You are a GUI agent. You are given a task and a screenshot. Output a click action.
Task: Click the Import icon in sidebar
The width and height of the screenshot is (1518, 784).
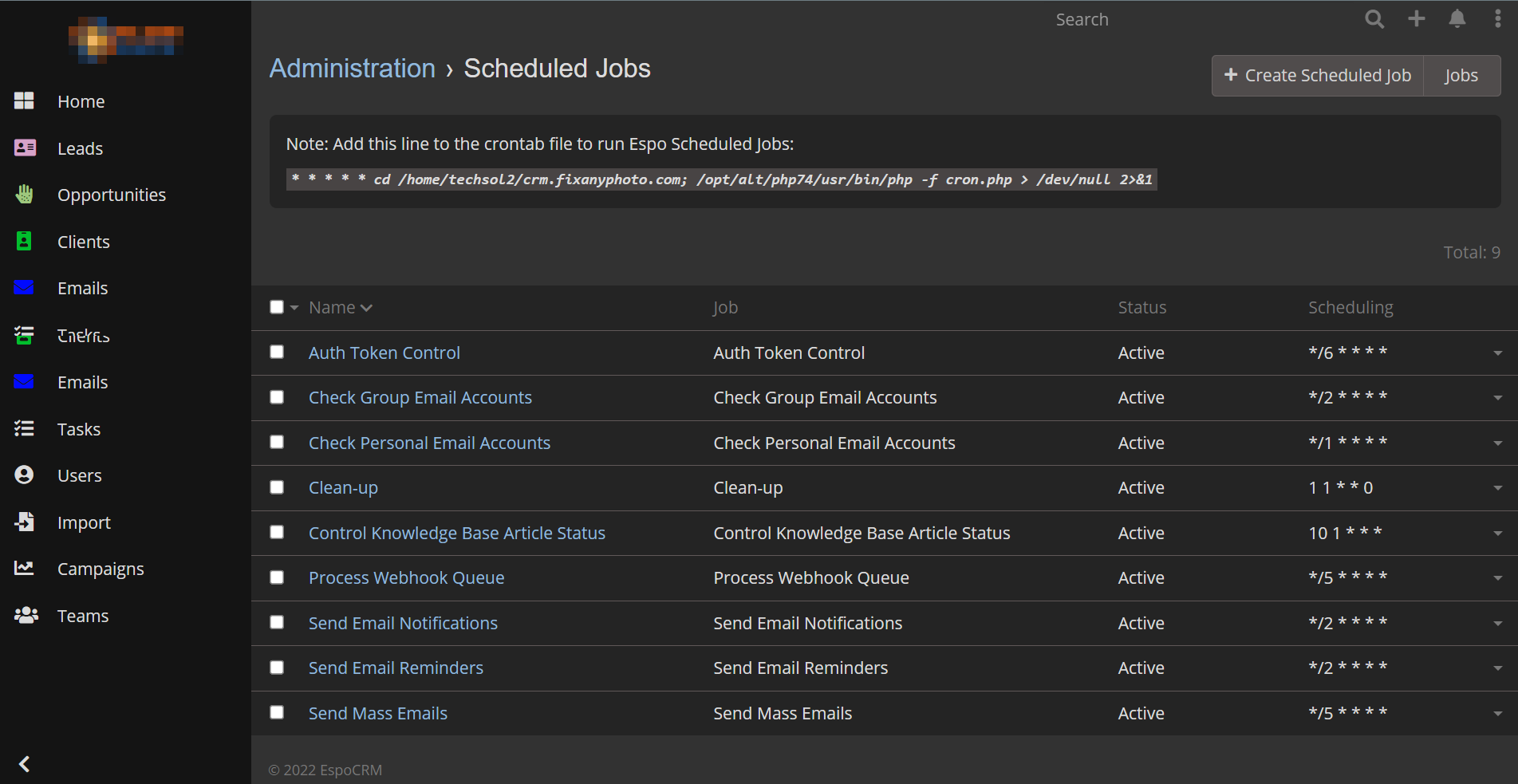25,522
